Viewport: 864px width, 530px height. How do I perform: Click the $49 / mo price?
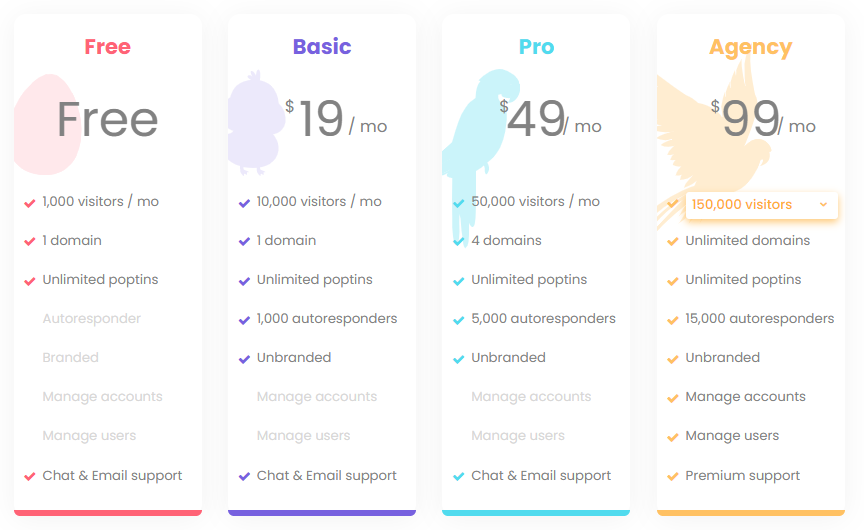(x=550, y=119)
